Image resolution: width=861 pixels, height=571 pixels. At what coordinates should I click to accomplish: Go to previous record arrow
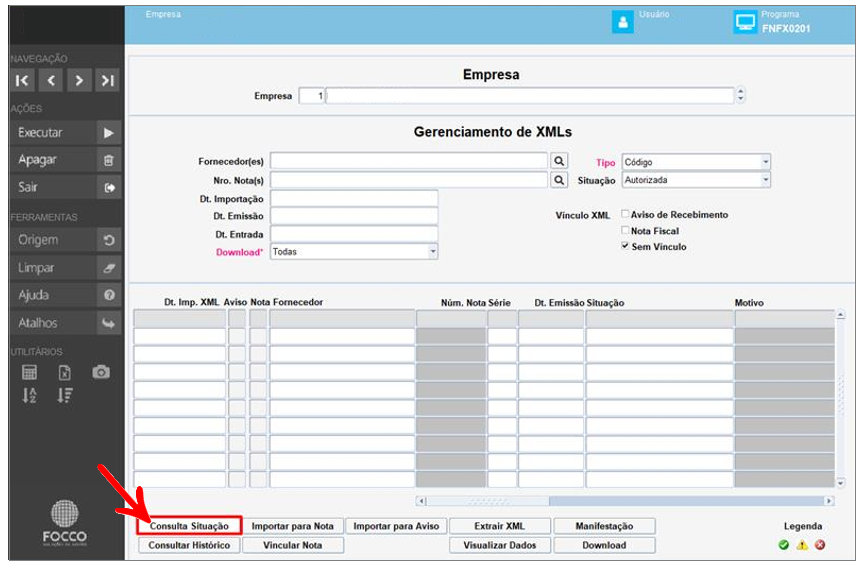tap(51, 81)
